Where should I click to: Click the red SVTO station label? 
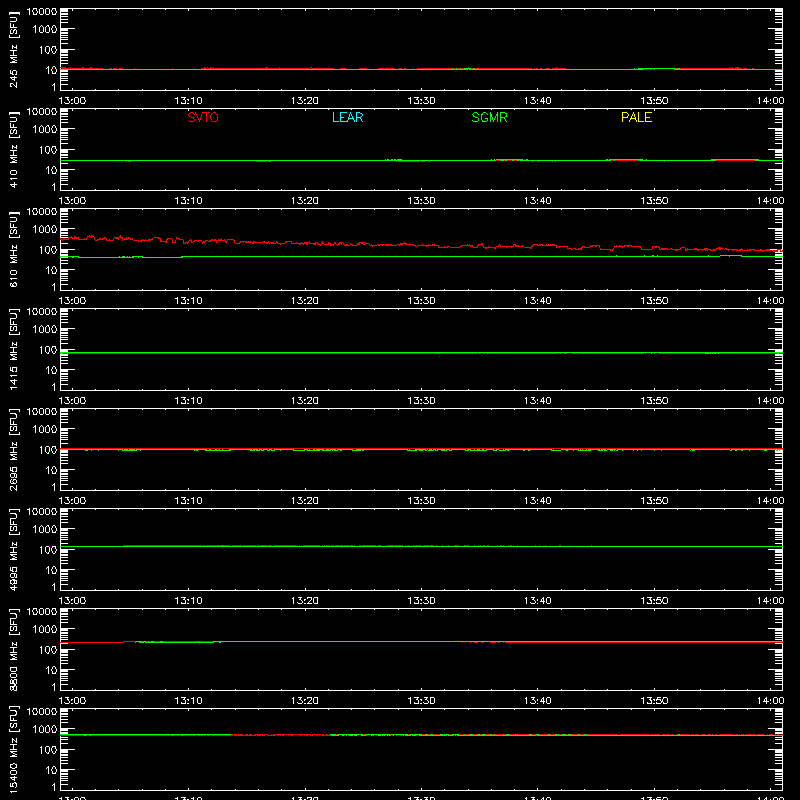[203, 117]
